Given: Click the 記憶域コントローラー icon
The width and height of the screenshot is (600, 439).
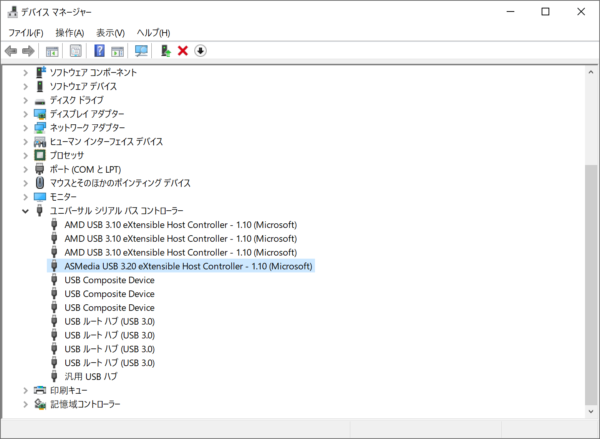Looking at the screenshot, I should tap(40, 404).
